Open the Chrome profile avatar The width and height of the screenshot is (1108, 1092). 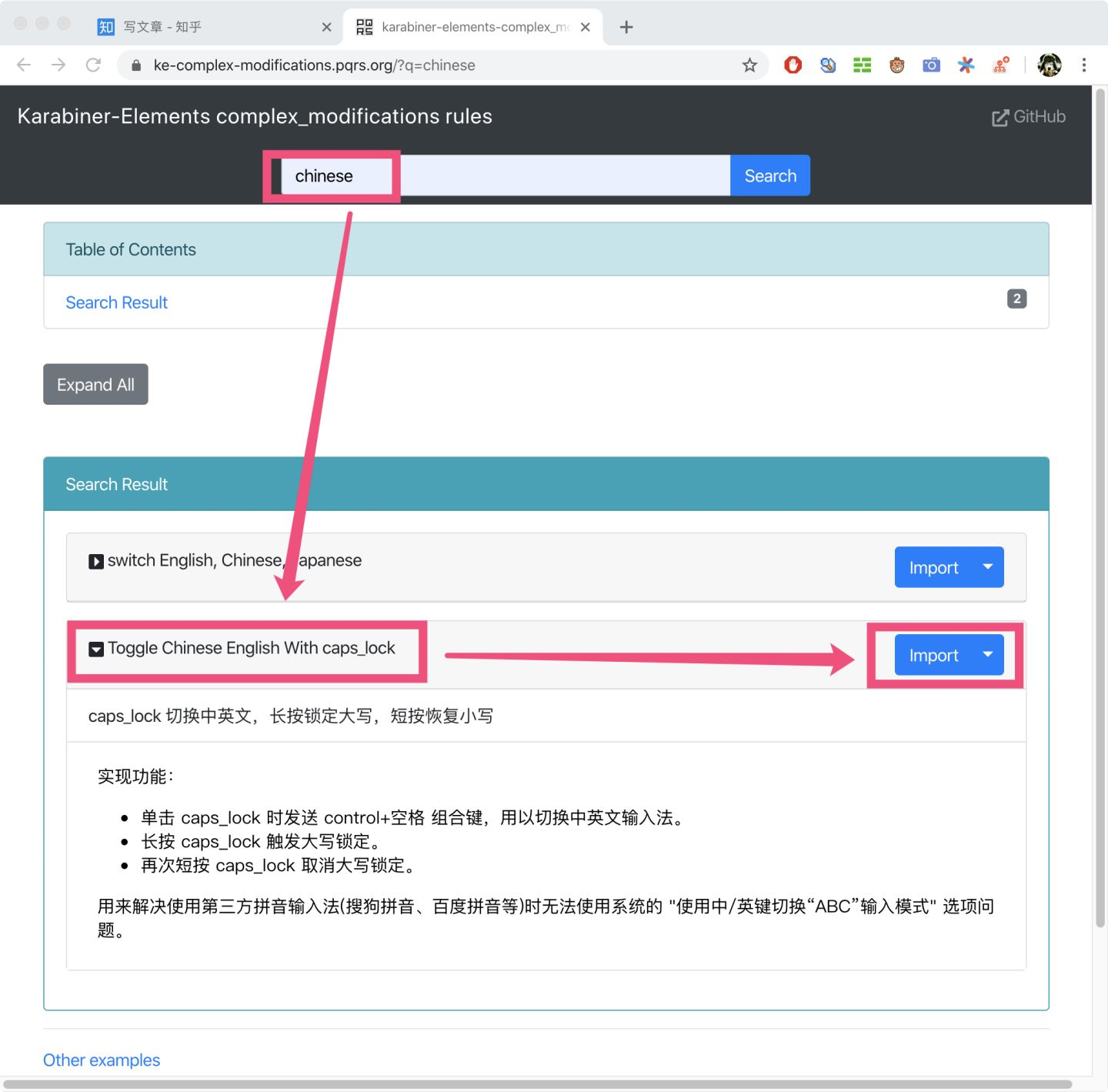(1050, 65)
